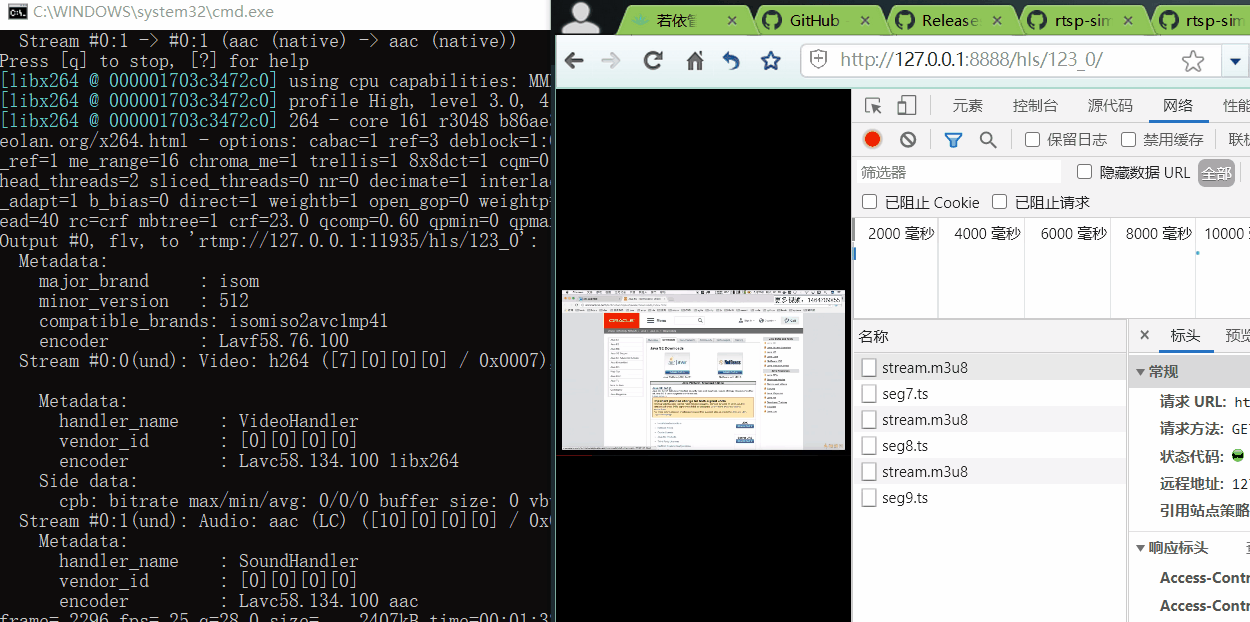This screenshot has height=622, width=1250.
Task: Click the 2000 毫秒 timeline marker
Action: (x=901, y=234)
